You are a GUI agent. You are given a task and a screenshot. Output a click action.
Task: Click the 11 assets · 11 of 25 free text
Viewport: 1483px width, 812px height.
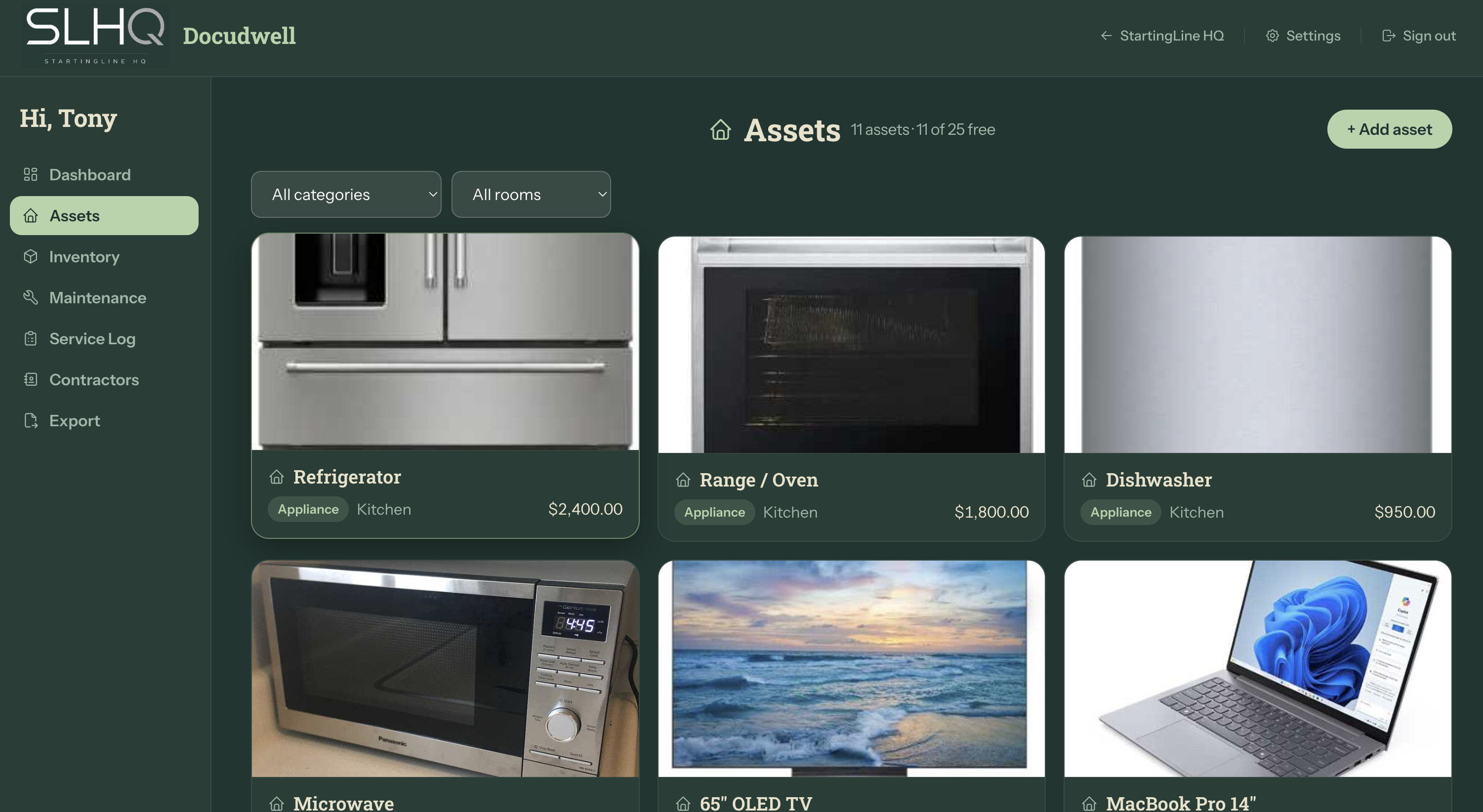tap(923, 129)
